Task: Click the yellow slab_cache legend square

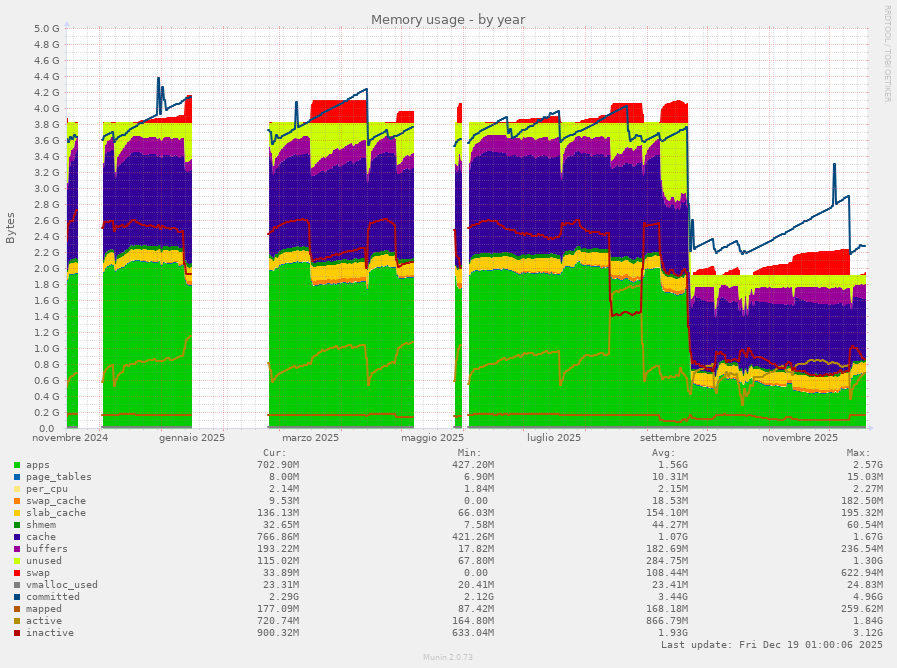Action: click(x=16, y=512)
